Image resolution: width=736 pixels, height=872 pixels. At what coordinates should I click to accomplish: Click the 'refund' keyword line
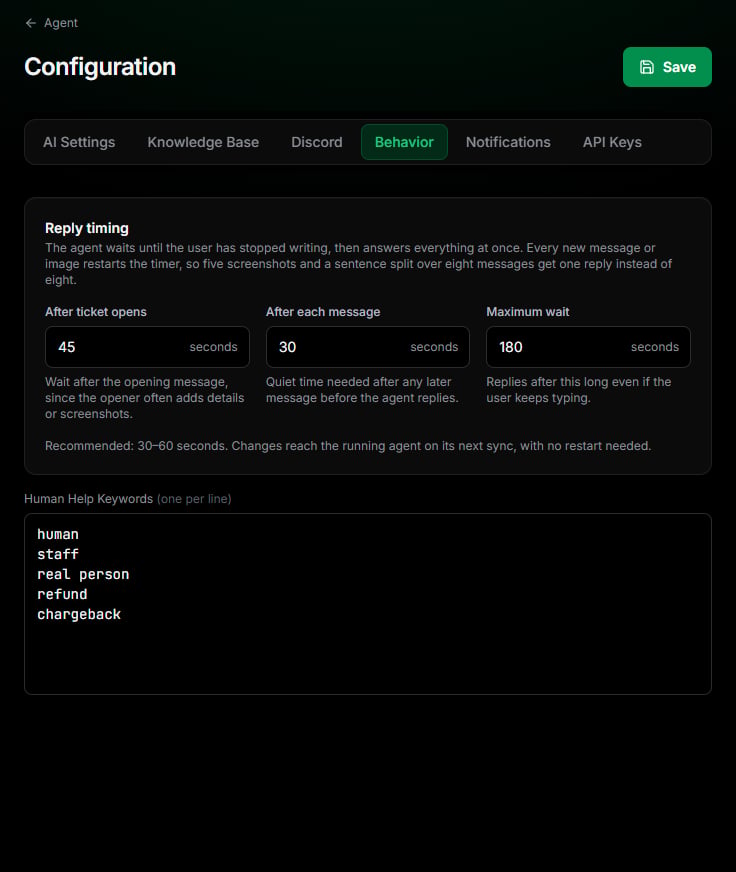[62, 594]
